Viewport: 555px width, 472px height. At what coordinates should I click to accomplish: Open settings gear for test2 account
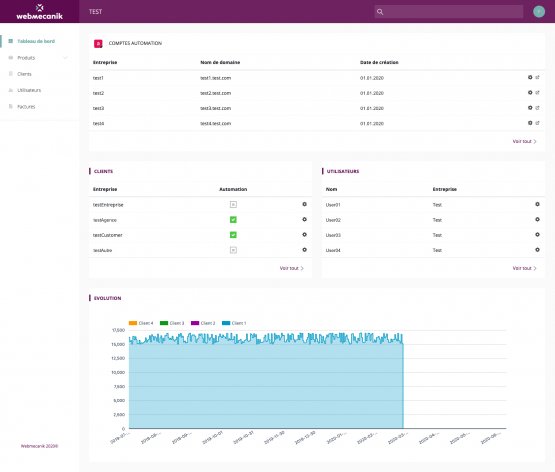pyautogui.click(x=530, y=92)
